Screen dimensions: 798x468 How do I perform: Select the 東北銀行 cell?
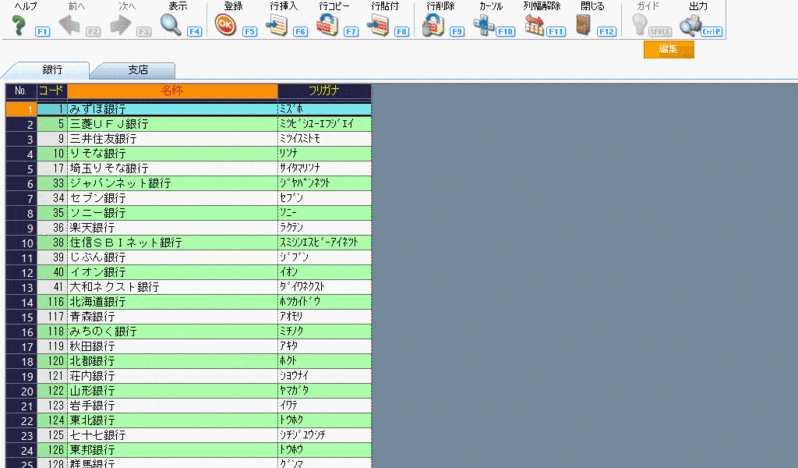173,420
